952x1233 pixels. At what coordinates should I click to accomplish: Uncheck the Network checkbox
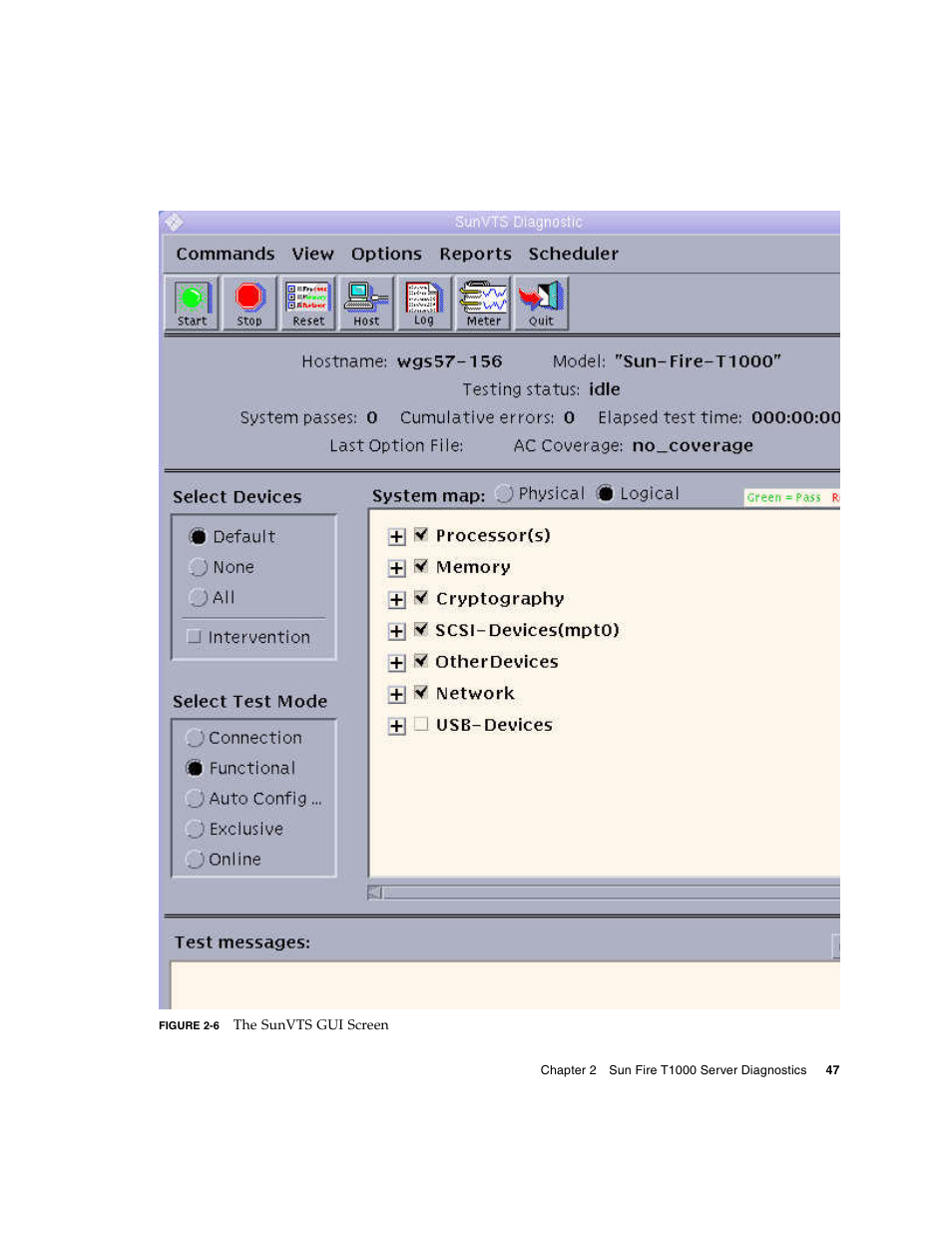(421, 693)
